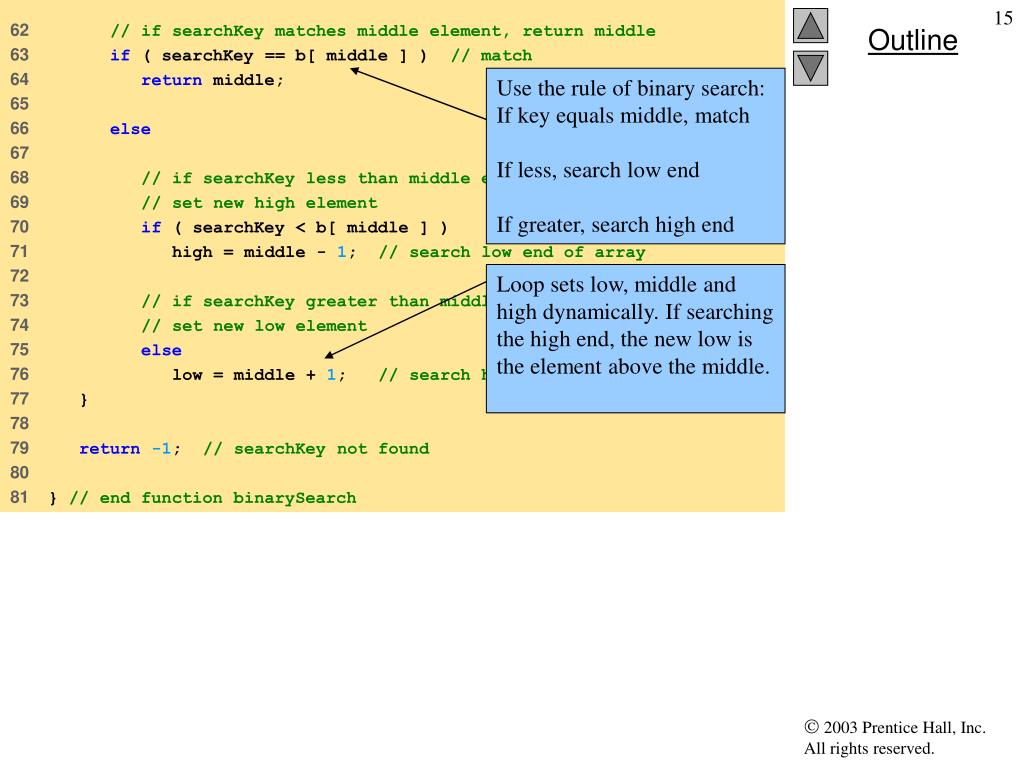Select line number 64
The width and height of the screenshot is (1024, 768).
coord(20,79)
